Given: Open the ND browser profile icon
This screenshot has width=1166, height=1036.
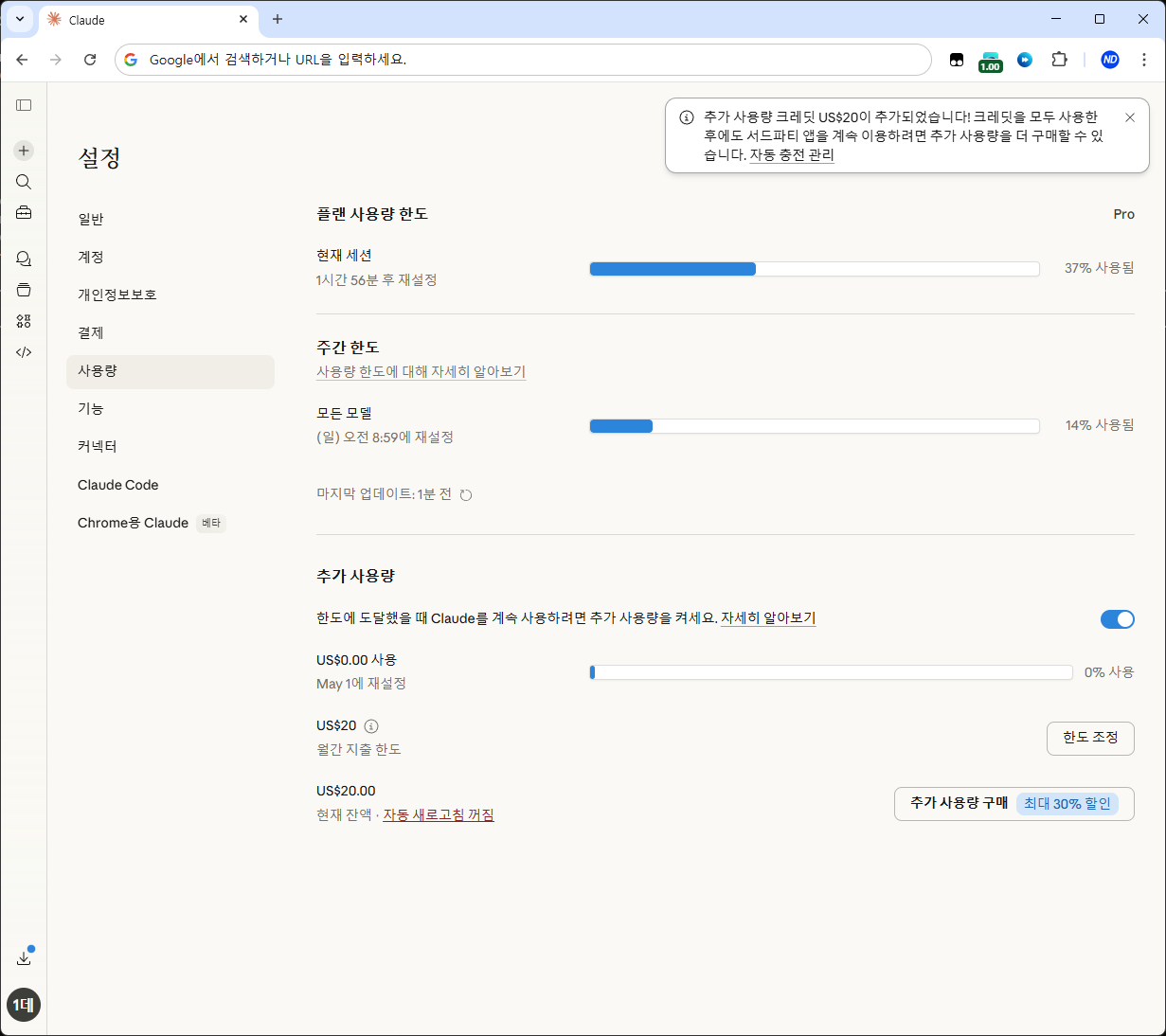Looking at the screenshot, I should point(1110,60).
